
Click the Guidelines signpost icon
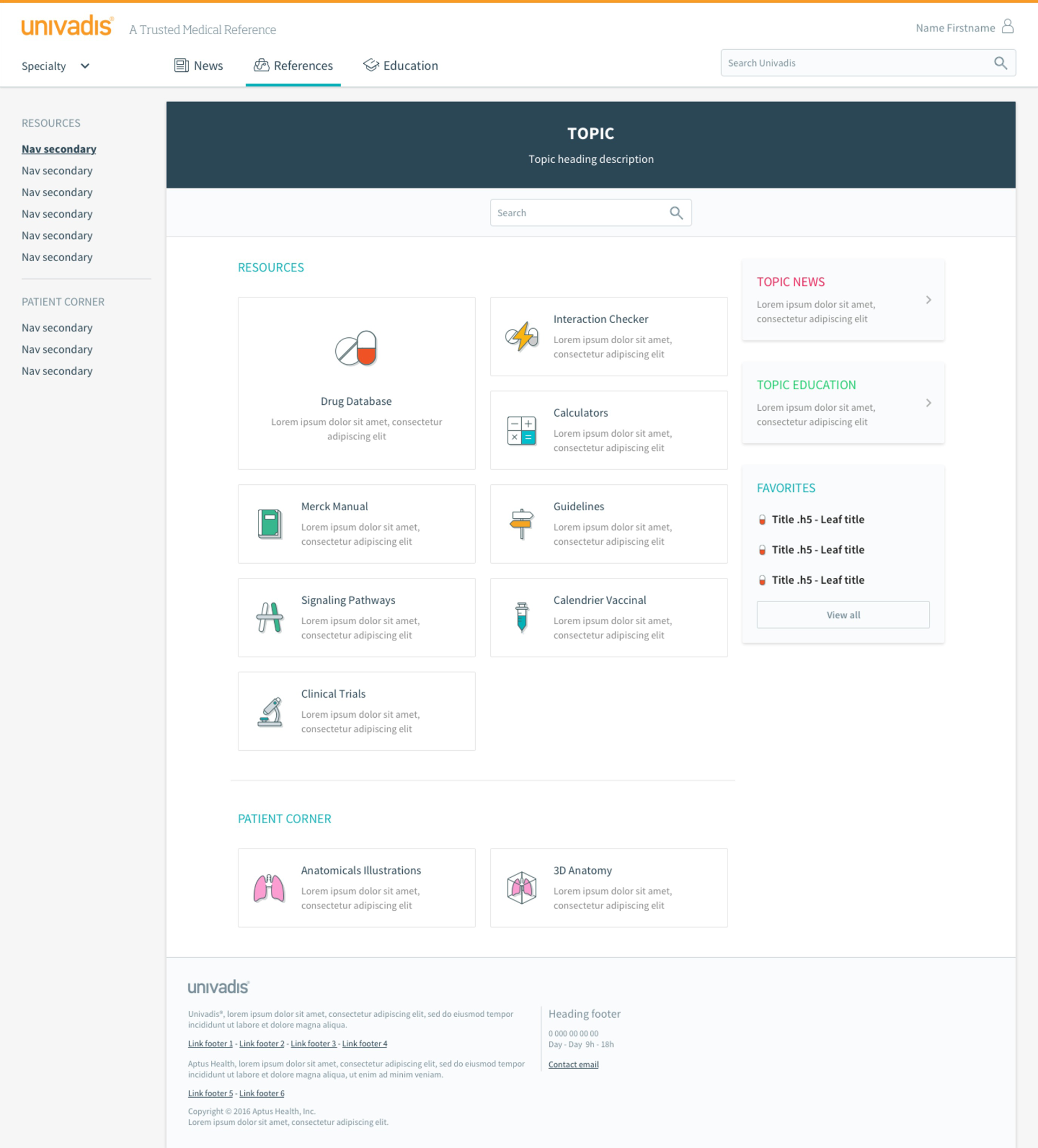click(x=521, y=523)
